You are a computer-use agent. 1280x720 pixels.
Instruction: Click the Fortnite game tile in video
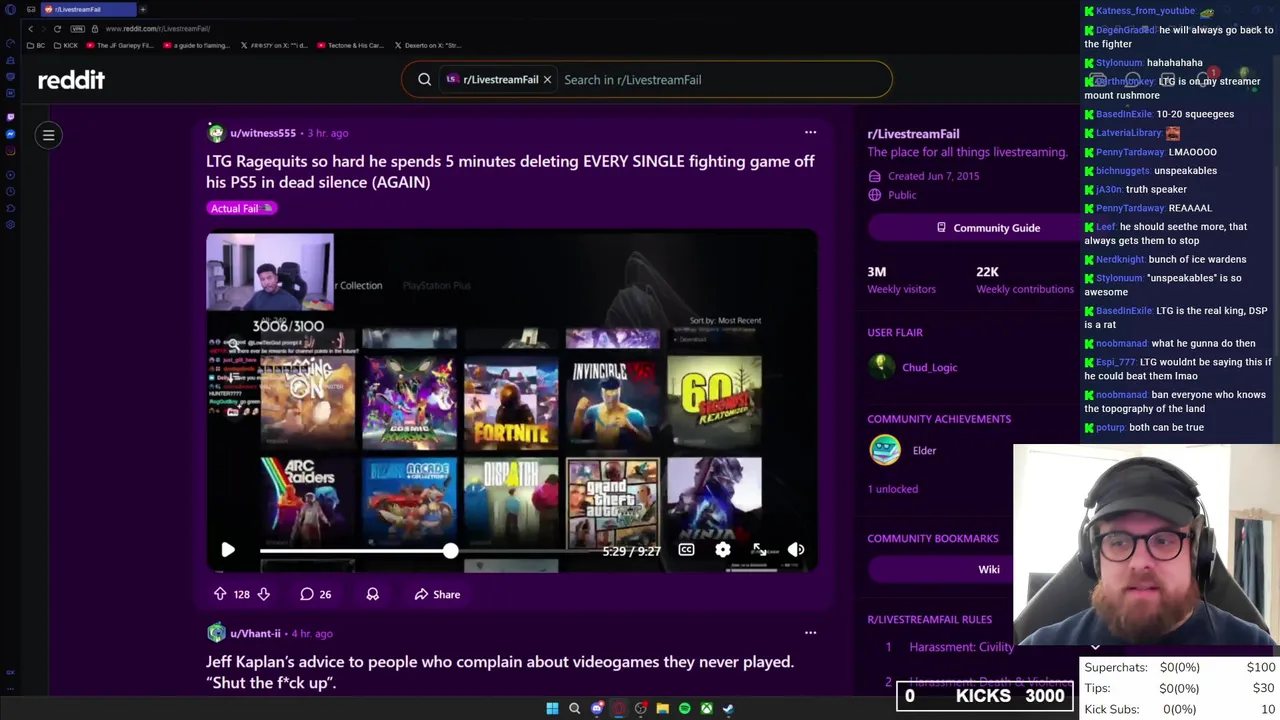[x=511, y=402]
